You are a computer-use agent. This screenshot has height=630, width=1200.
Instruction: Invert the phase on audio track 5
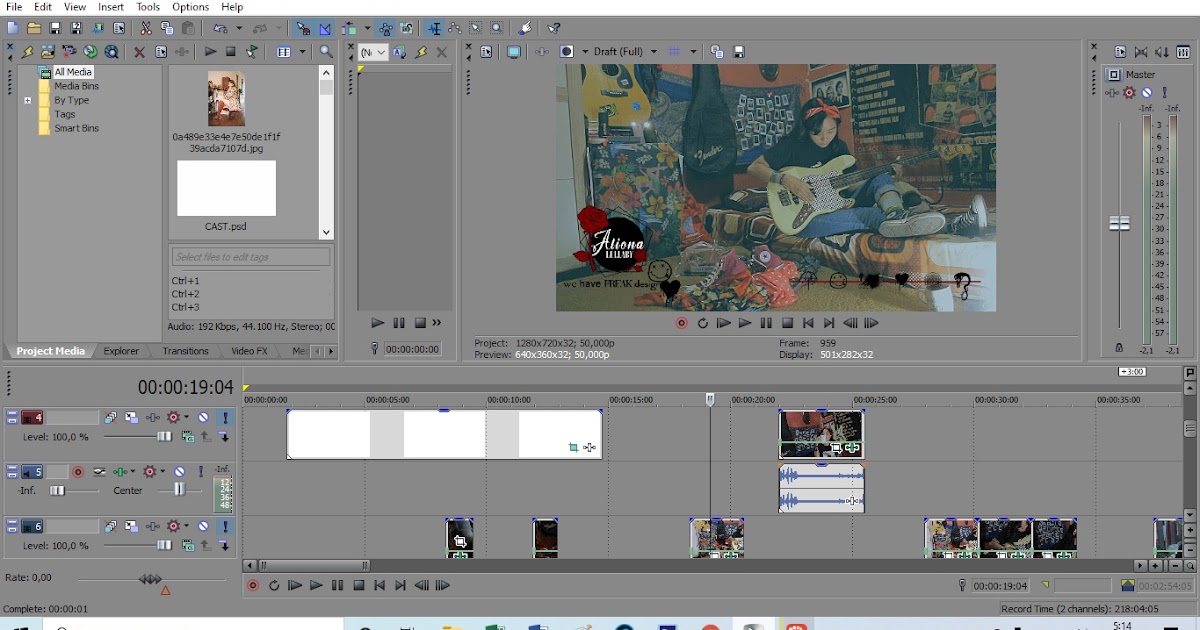(98, 472)
